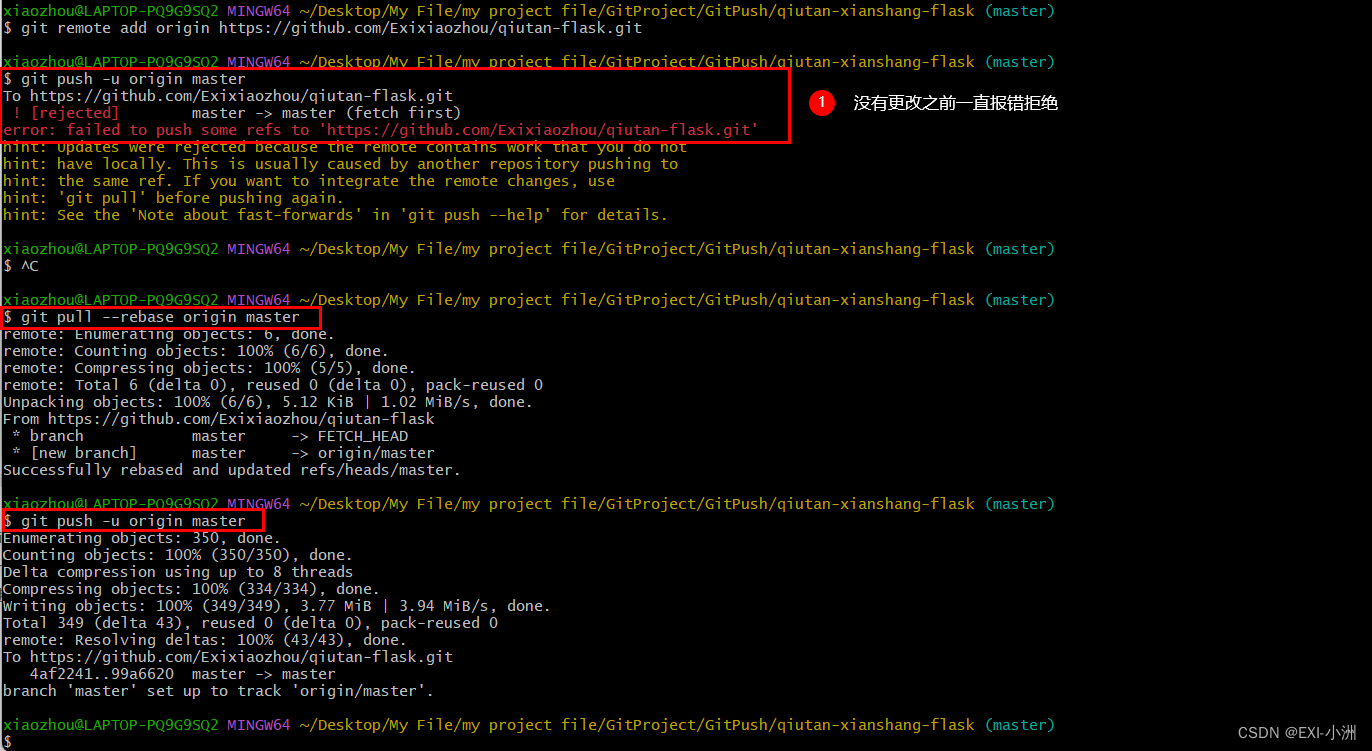Click the 'remote: Total 6 (delta 0)' line

(273, 385)
